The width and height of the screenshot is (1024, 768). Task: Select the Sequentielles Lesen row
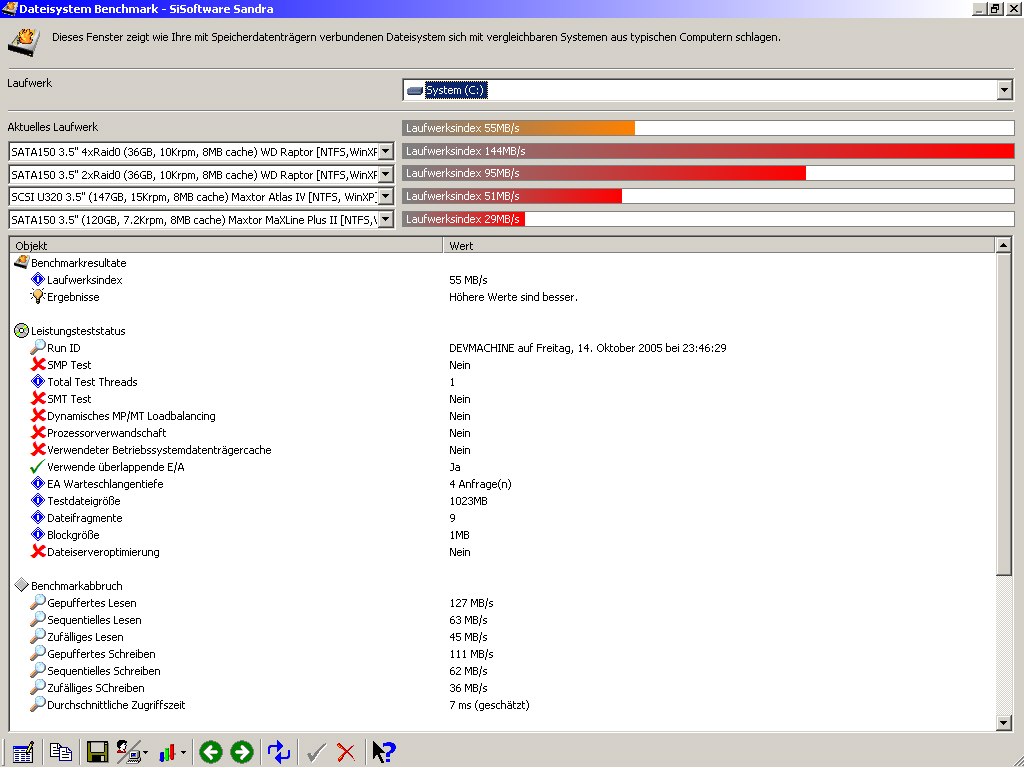[x=503, y=619]
